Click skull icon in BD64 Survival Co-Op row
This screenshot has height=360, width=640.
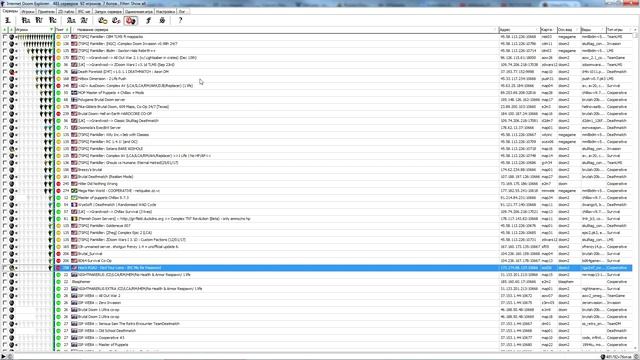tap(12, 261)
